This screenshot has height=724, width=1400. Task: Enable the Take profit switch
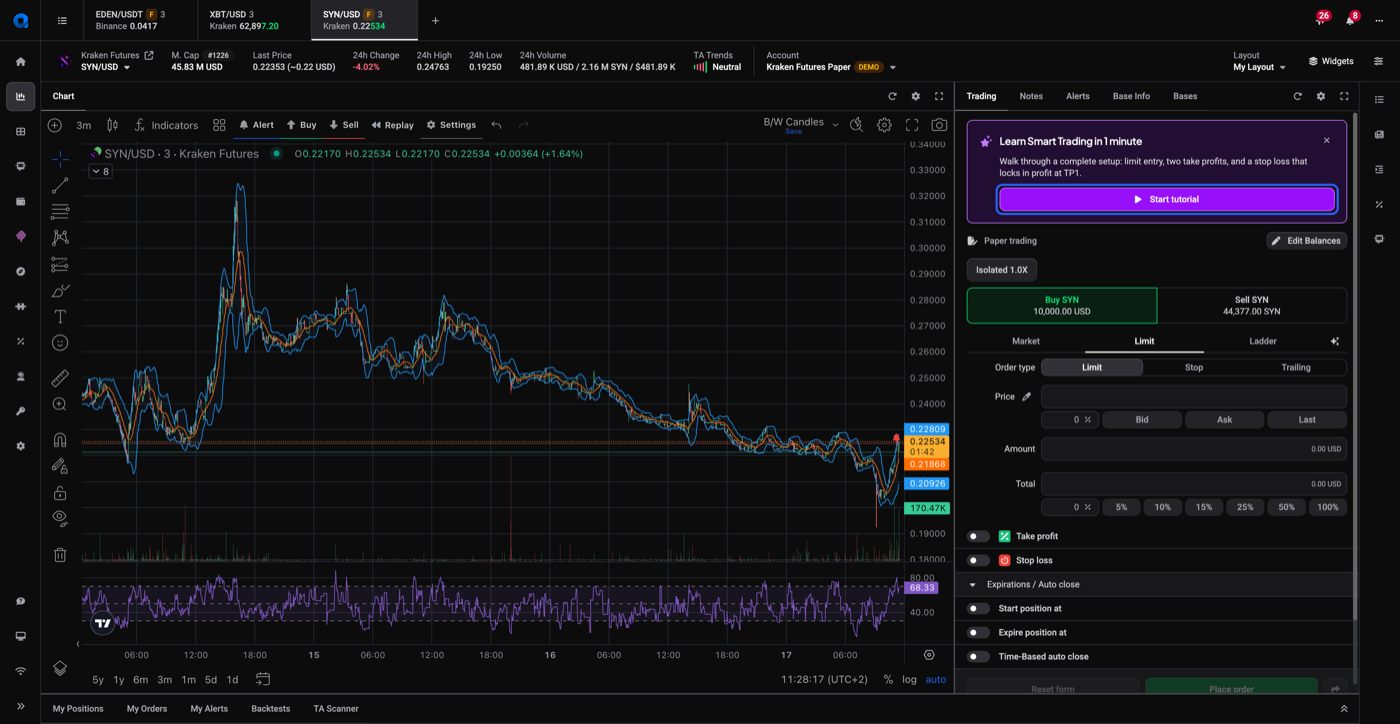tap(978, 536)
